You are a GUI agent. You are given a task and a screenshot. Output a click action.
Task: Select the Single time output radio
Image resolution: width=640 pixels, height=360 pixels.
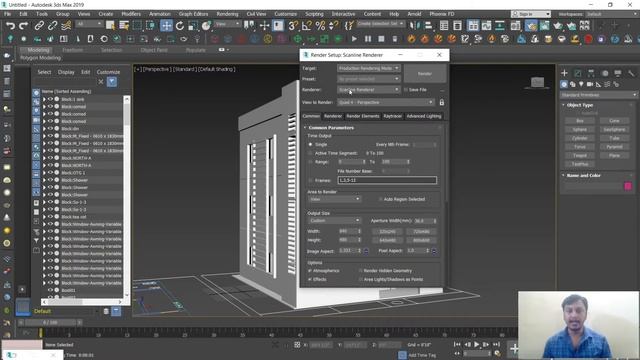[310, 144]
